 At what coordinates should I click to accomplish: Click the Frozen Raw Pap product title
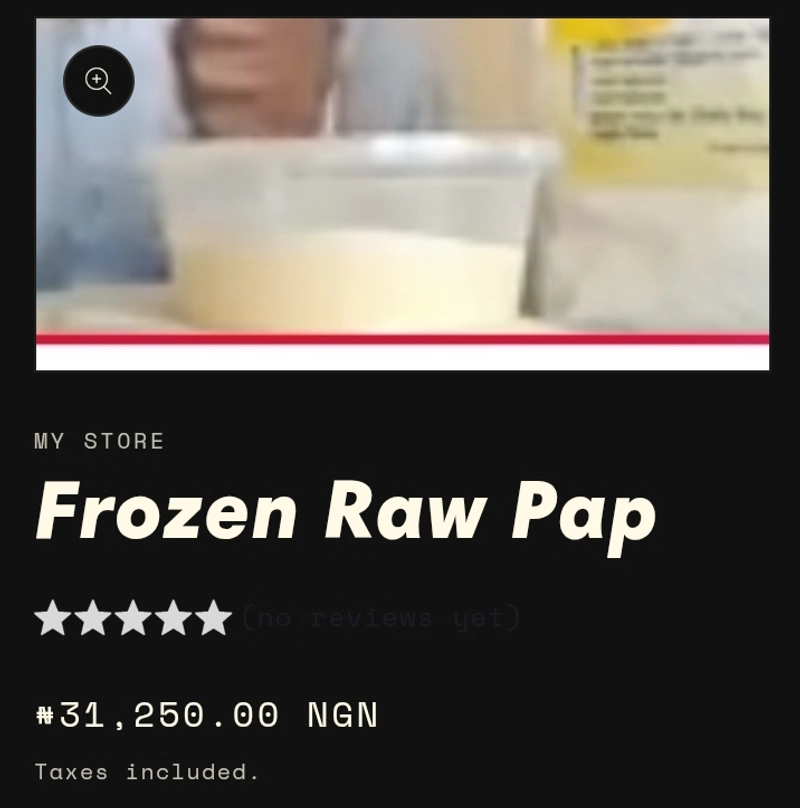pyautogui.click(x=346, y=515)
